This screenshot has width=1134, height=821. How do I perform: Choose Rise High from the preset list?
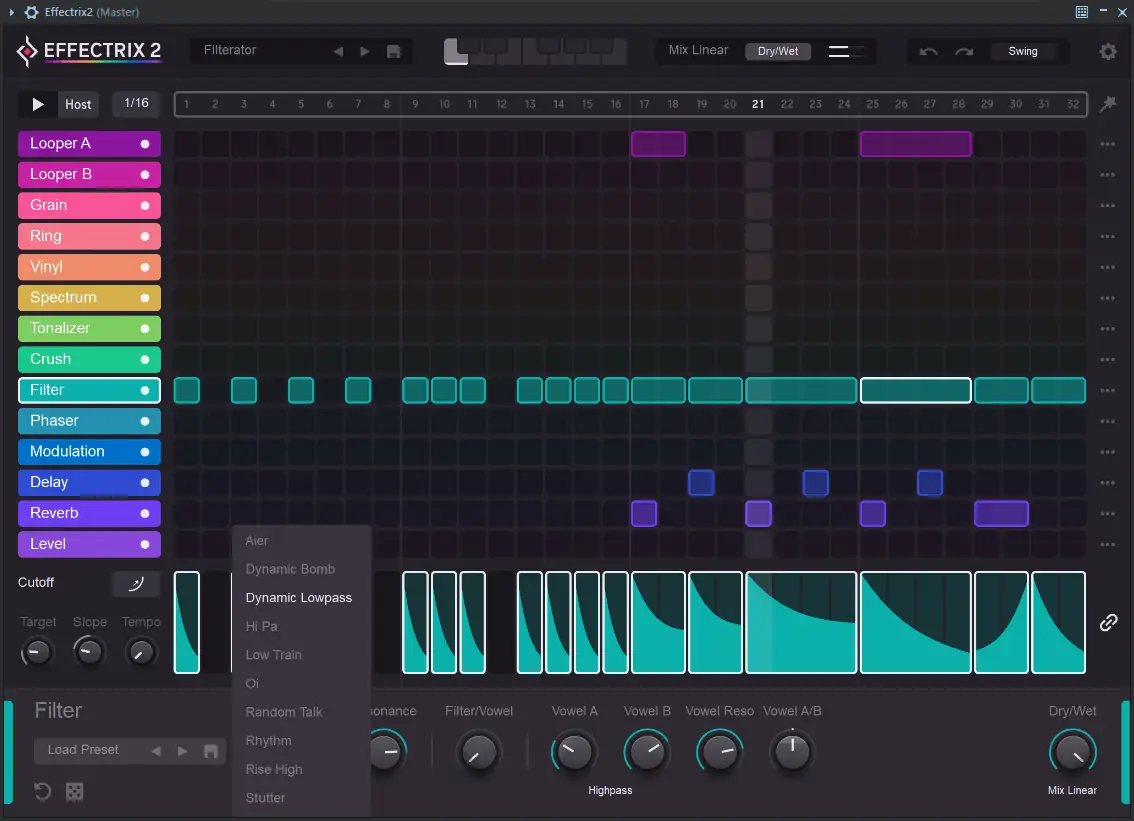pos(274,770)
